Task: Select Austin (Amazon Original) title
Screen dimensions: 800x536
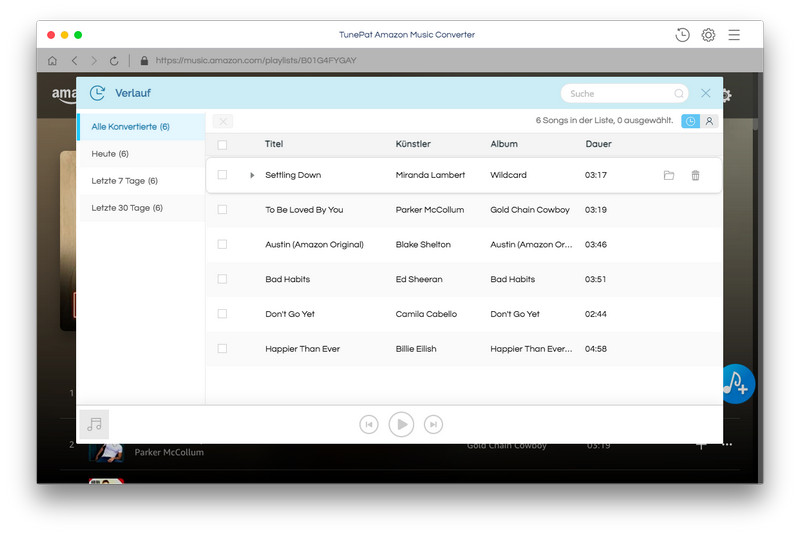Action: [314, 244]
